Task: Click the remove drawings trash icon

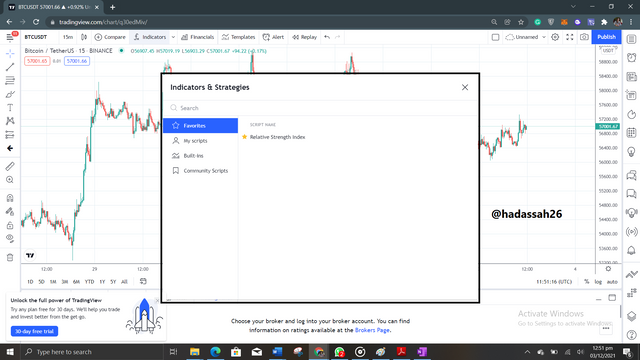Action: (x=10, y=257)
